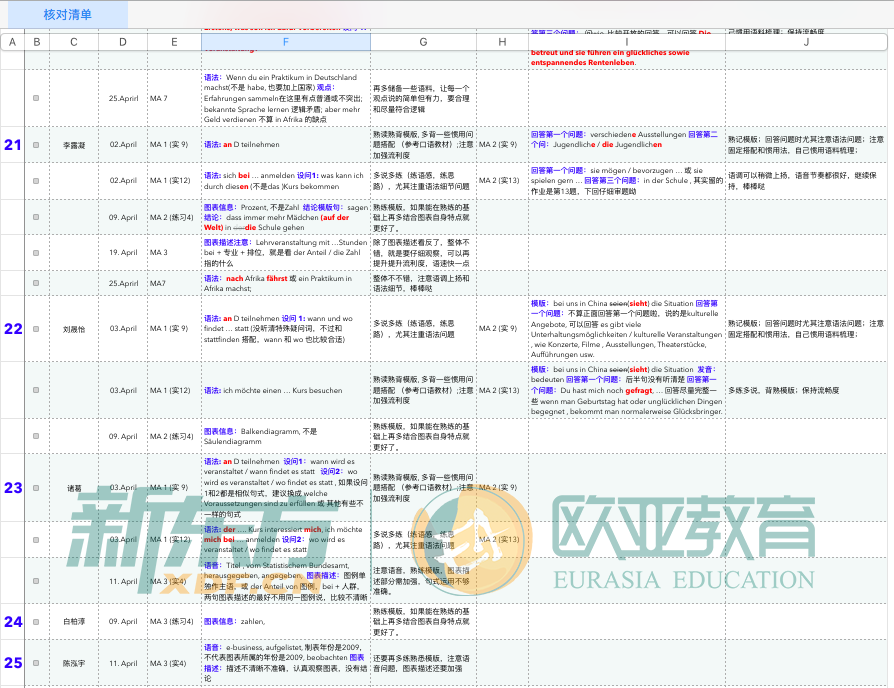The width and height of the screenshot is (894, 688).
Task: Select the name cell 刘晟怡
Action: 74,329
